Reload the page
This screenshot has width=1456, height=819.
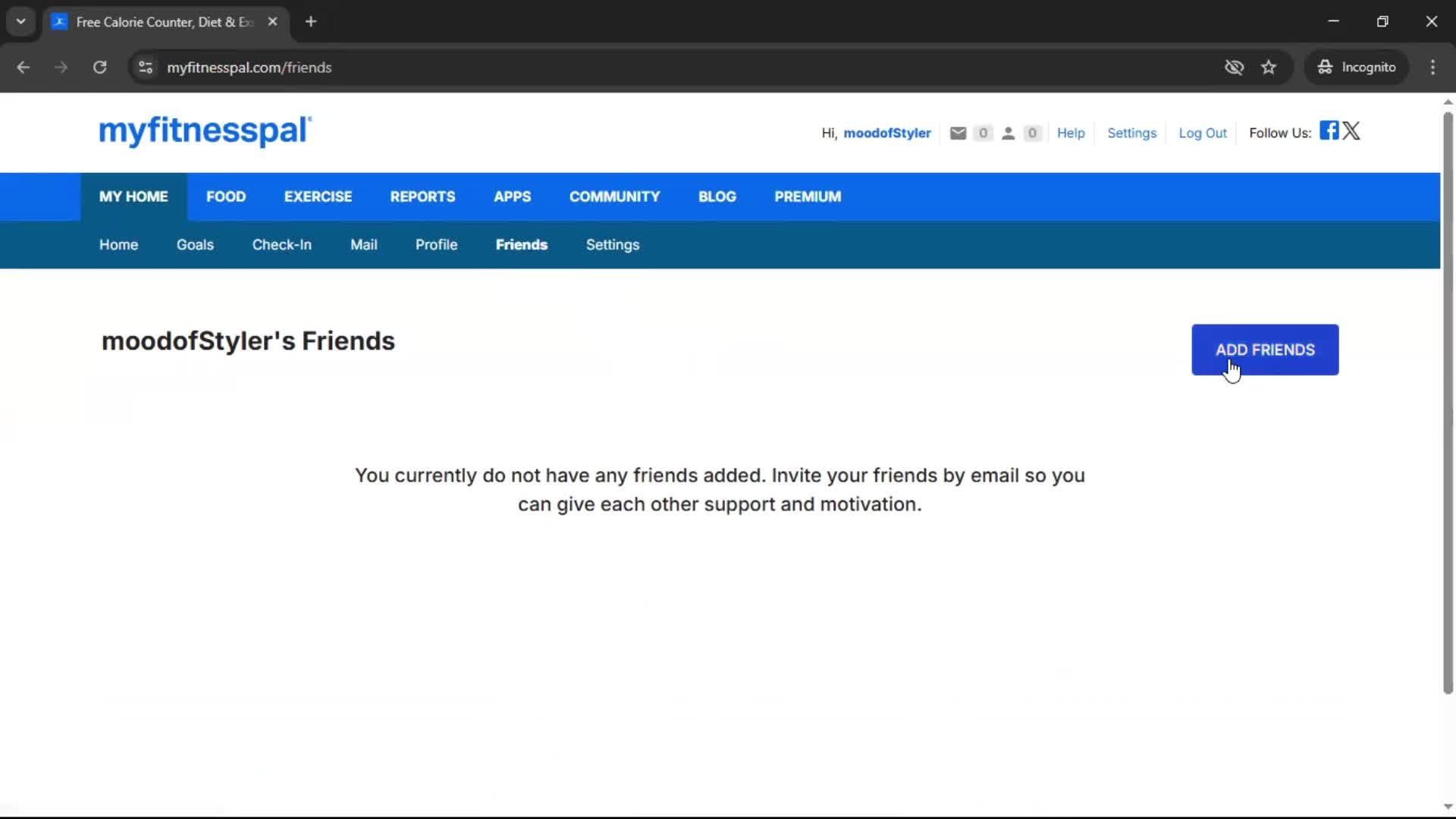[x=99, y=67]
